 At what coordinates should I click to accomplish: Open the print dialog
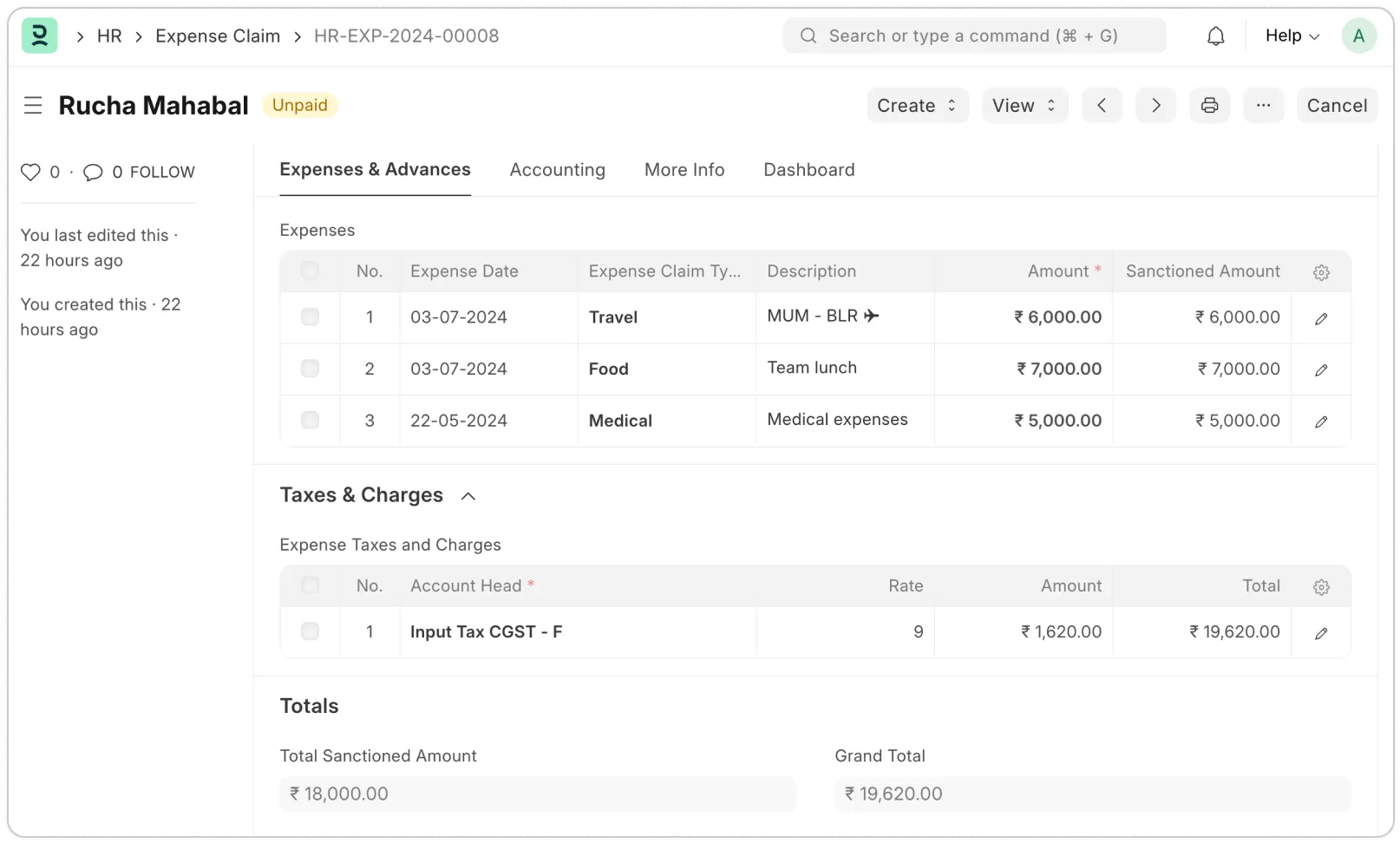1209,105
